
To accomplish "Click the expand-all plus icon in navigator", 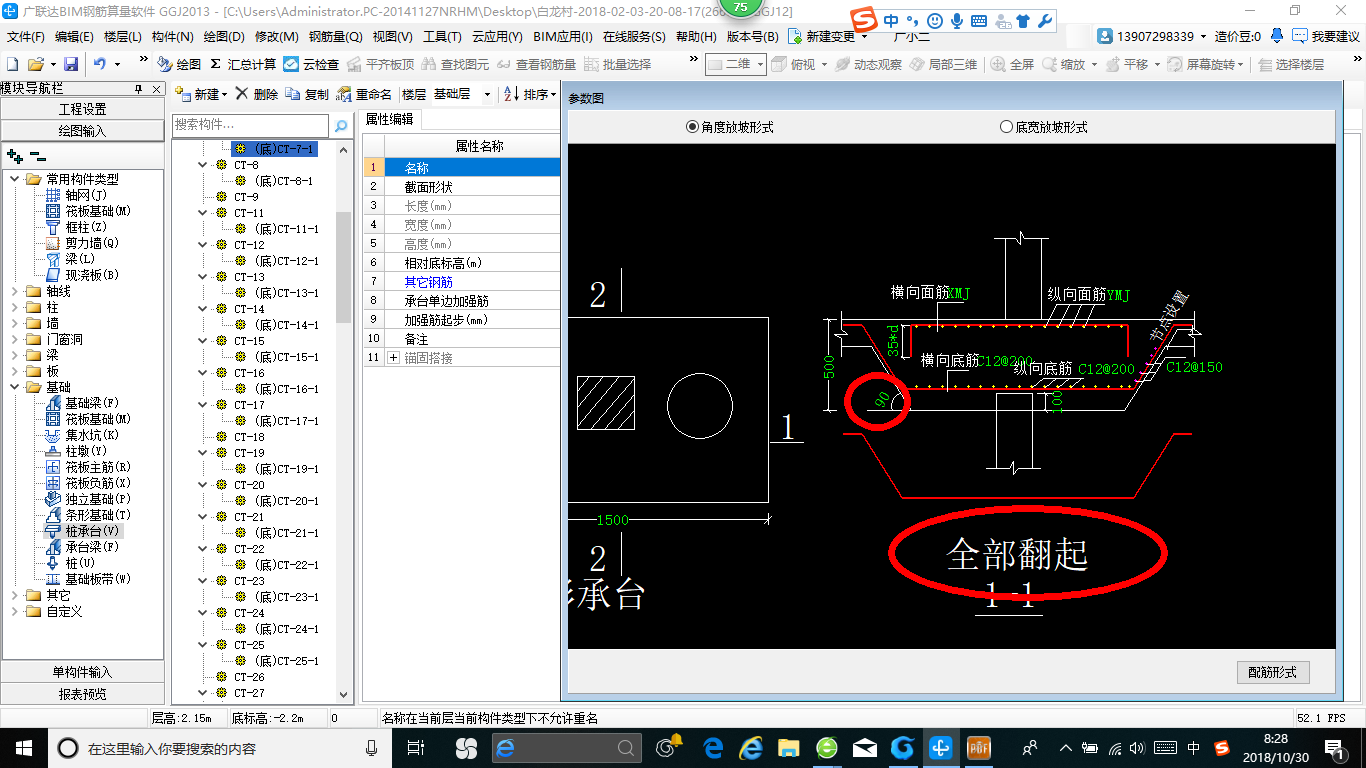I will pos(14,156).
